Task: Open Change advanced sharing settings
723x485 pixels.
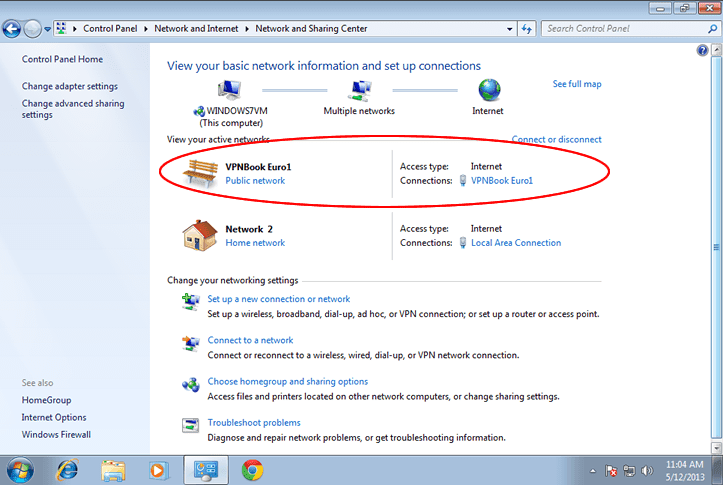Action: (x=73, y=109)
